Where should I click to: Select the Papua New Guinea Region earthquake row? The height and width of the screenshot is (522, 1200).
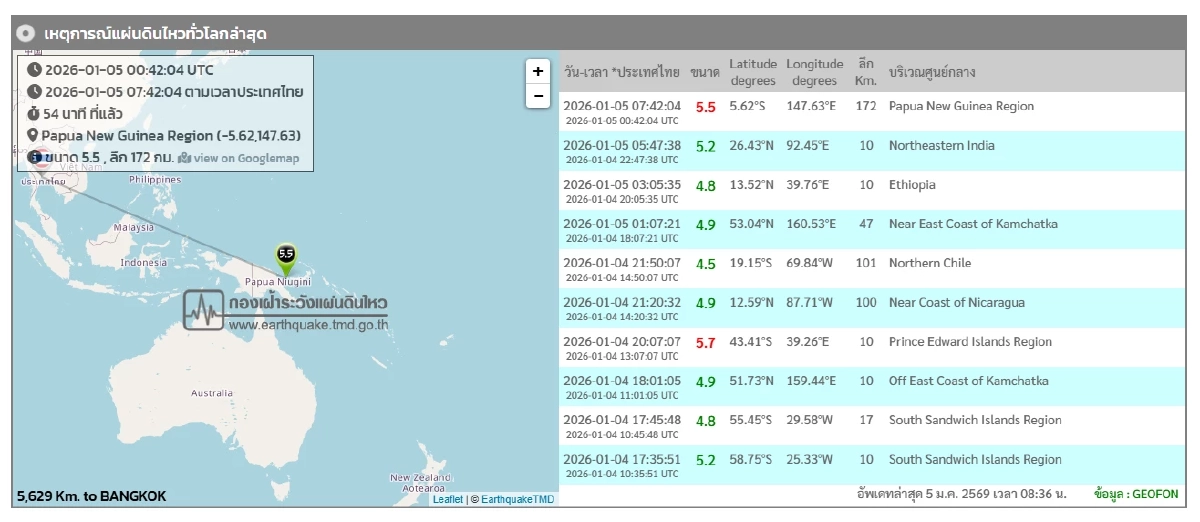click(x=870, y=112)
